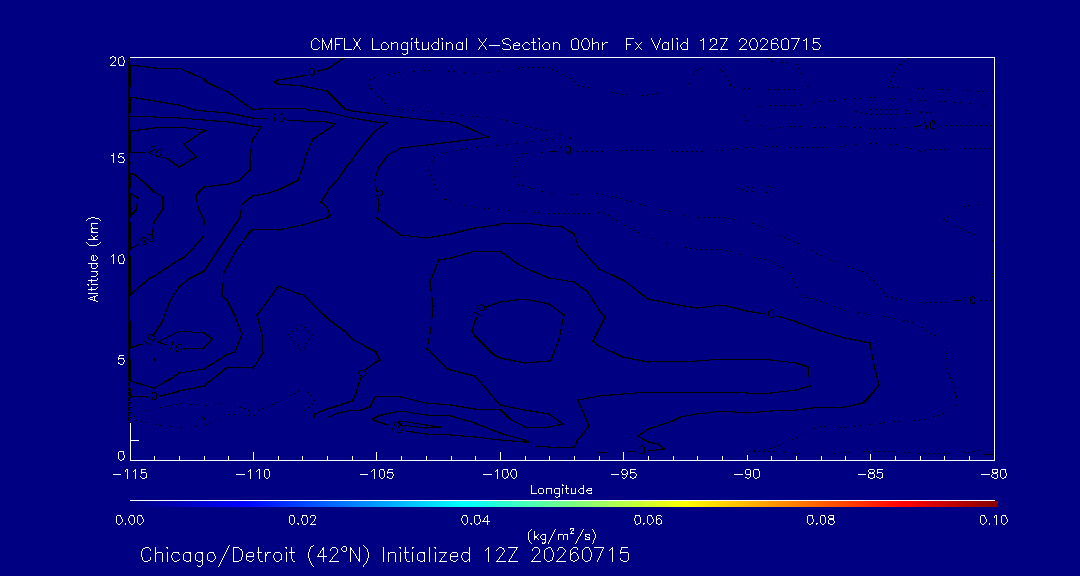Select the 10 contour label near the top-left
This screenshot has height=576, width=1080.
tap(278, 118)
